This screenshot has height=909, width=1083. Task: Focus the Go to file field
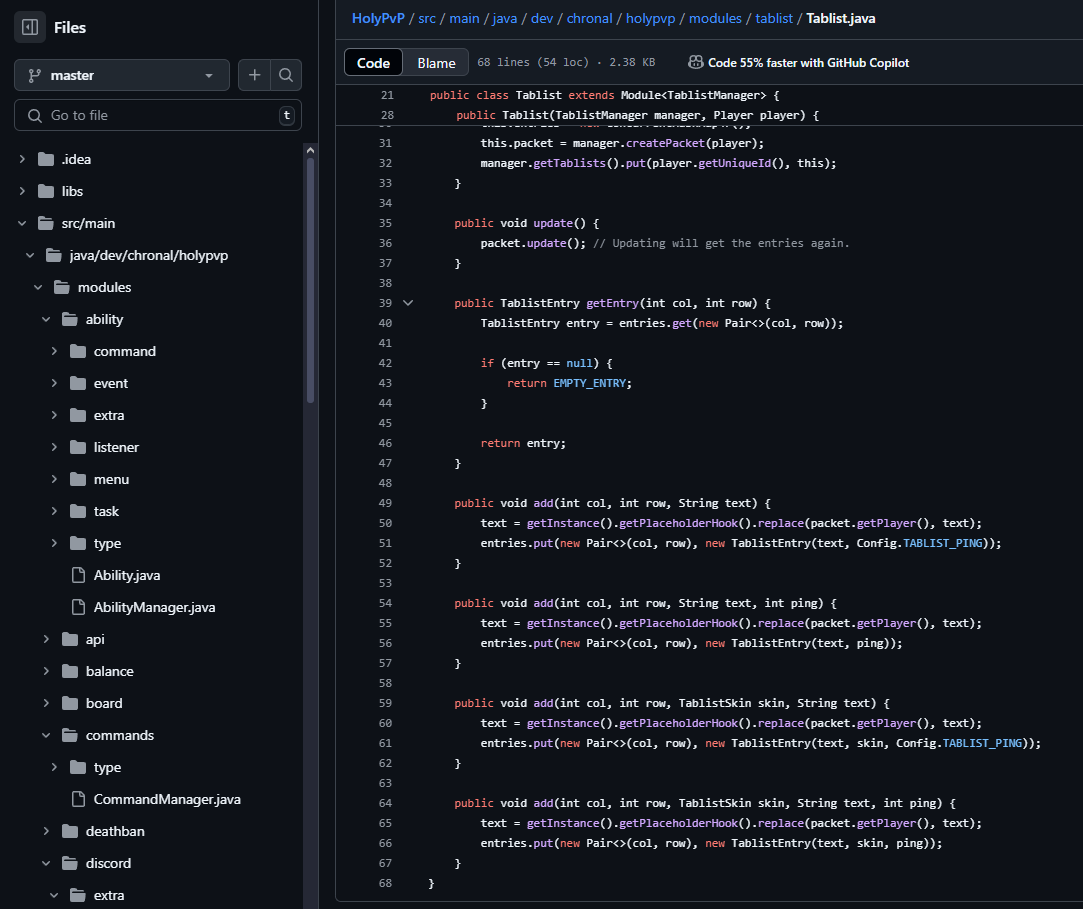[x=157, y=115]
